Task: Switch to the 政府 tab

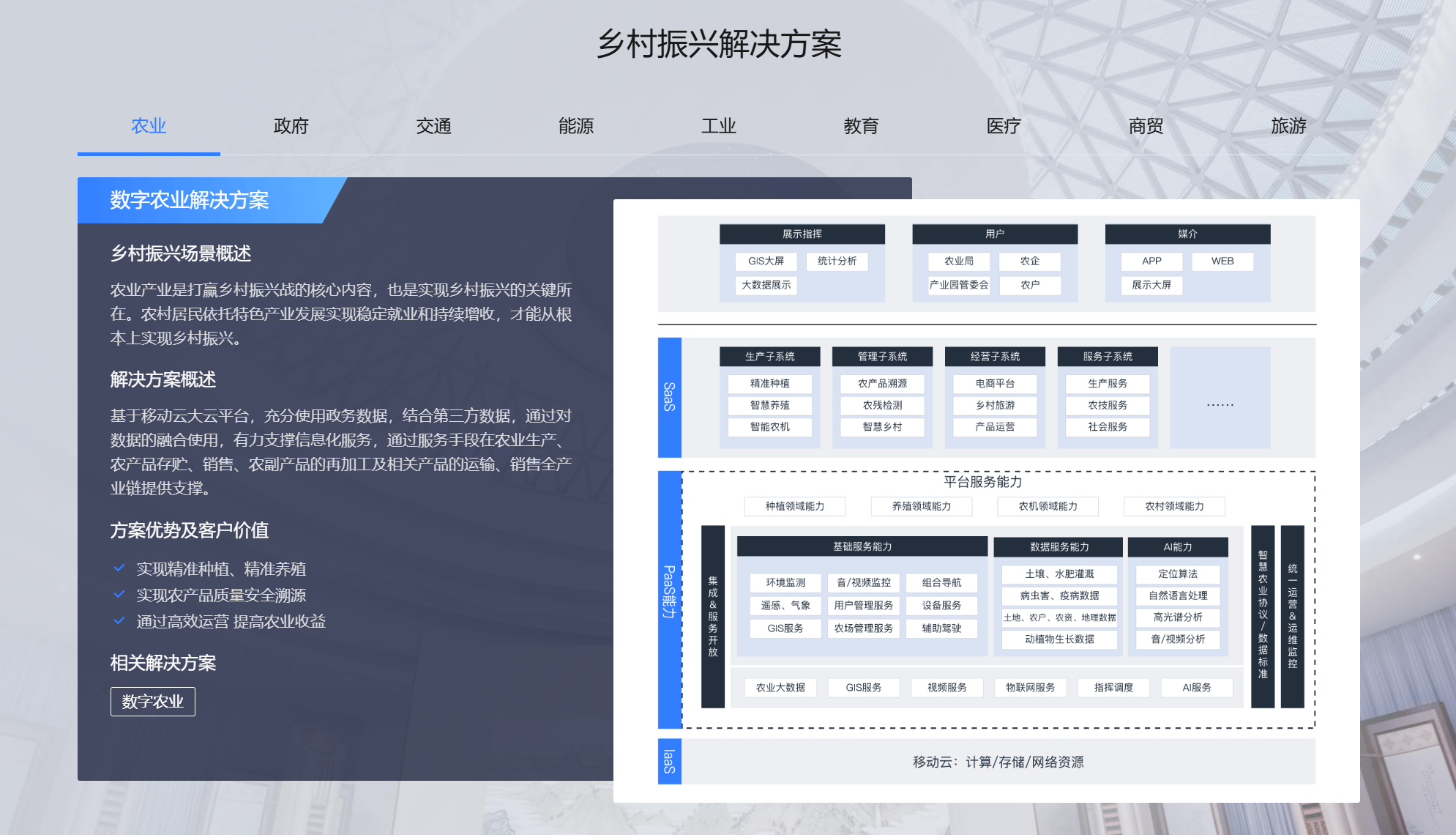Action: (x=291, y=125)
